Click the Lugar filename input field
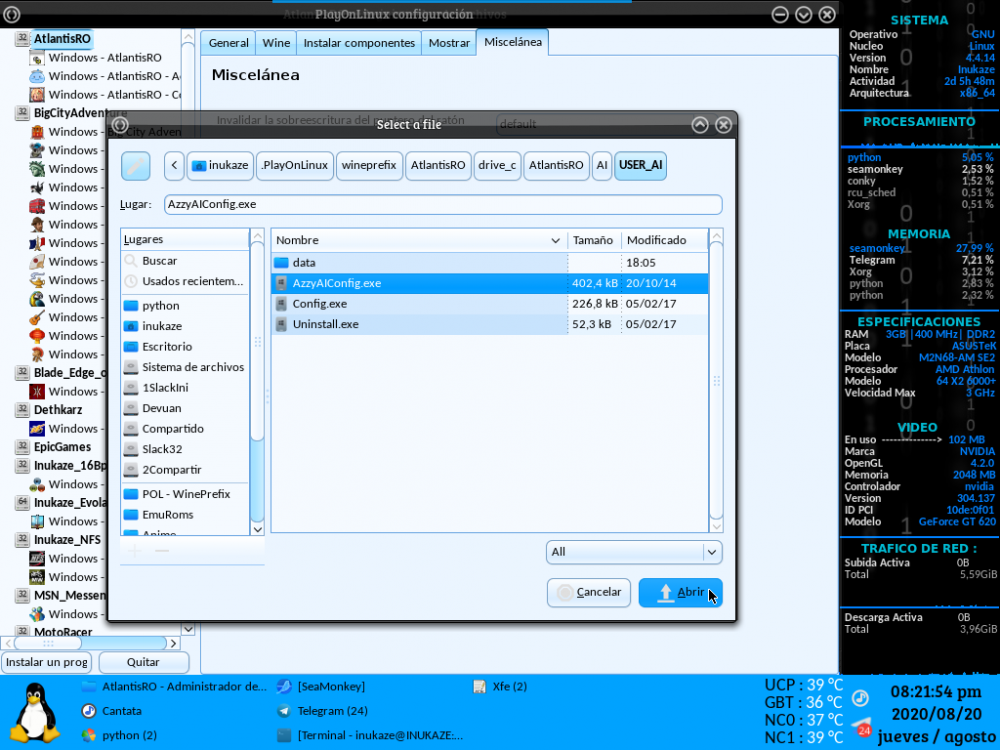This screenshot has width=1000, height=750. coord(442,204)
